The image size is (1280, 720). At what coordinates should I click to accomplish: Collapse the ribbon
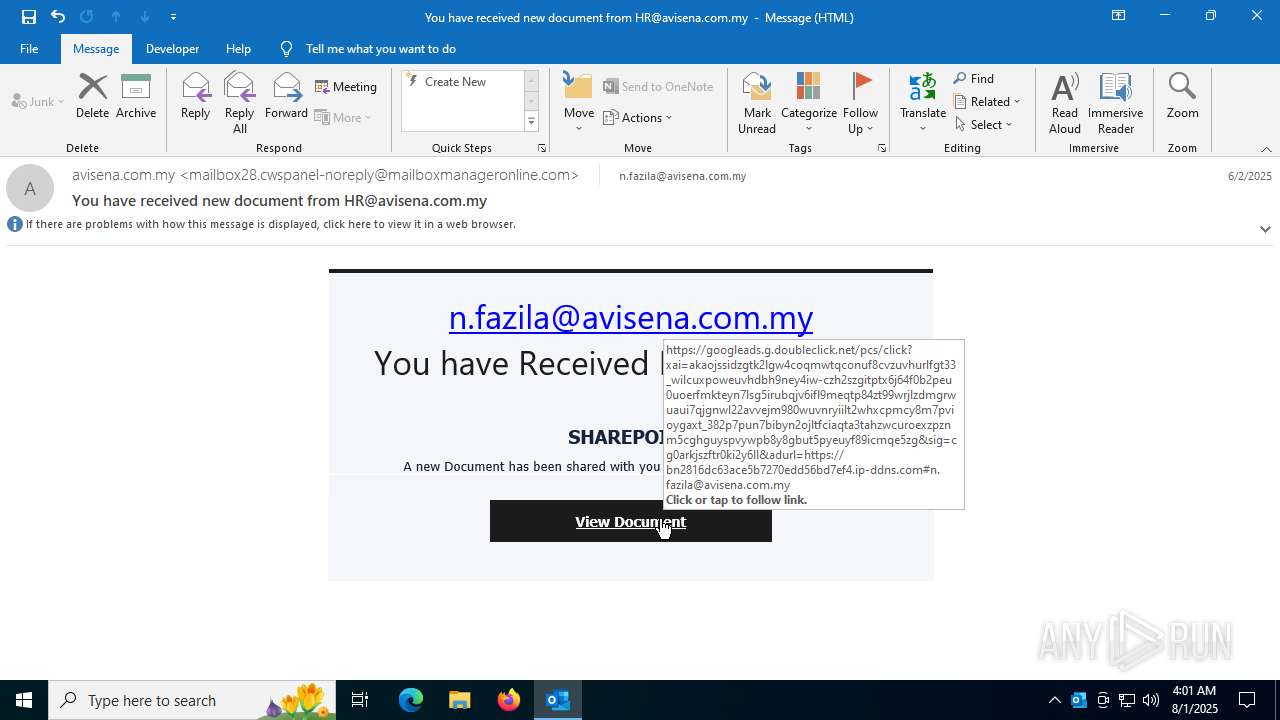1266,149
